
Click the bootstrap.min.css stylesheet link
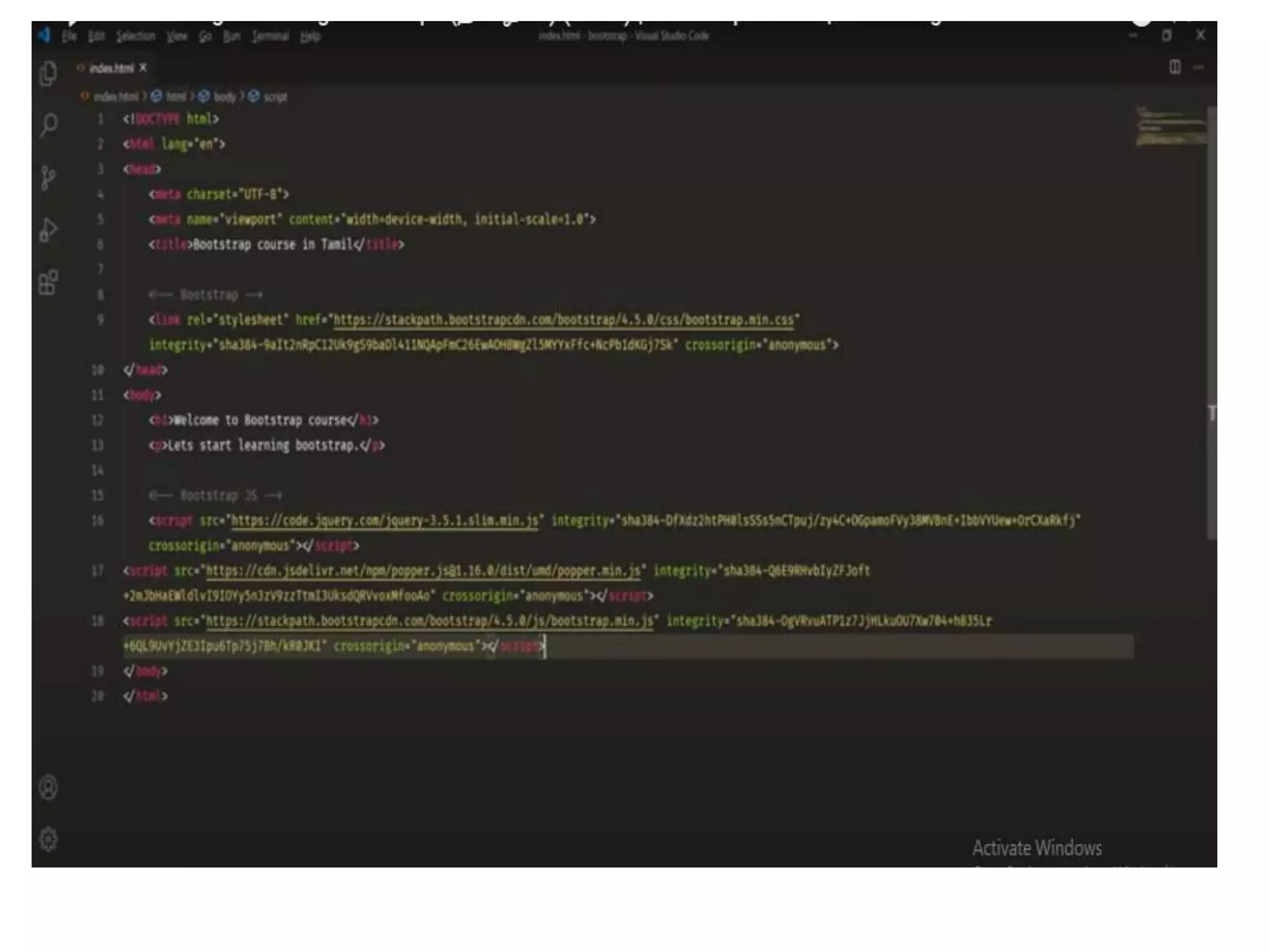(563, 320)
